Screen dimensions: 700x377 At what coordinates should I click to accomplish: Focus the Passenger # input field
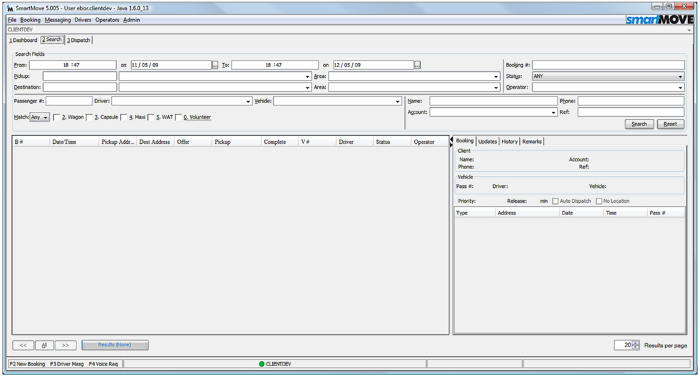coord(69,101)
